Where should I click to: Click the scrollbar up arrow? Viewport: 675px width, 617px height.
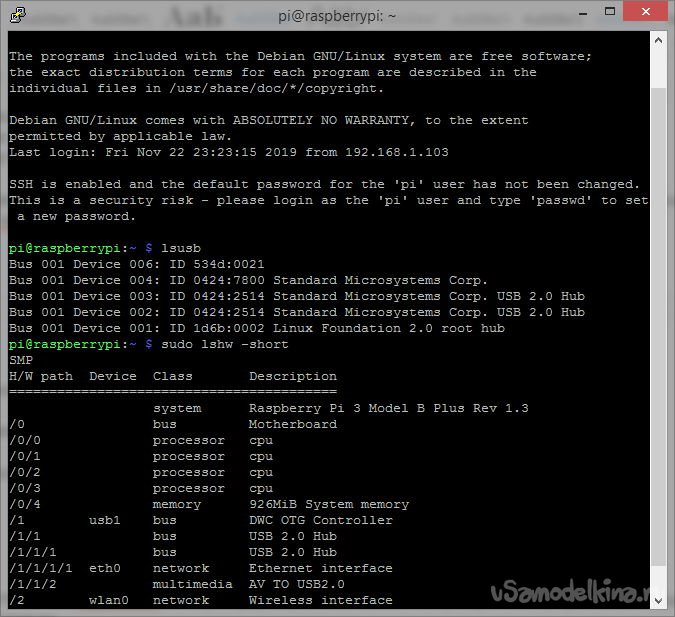pyautogui.click(x=658, y=40)
